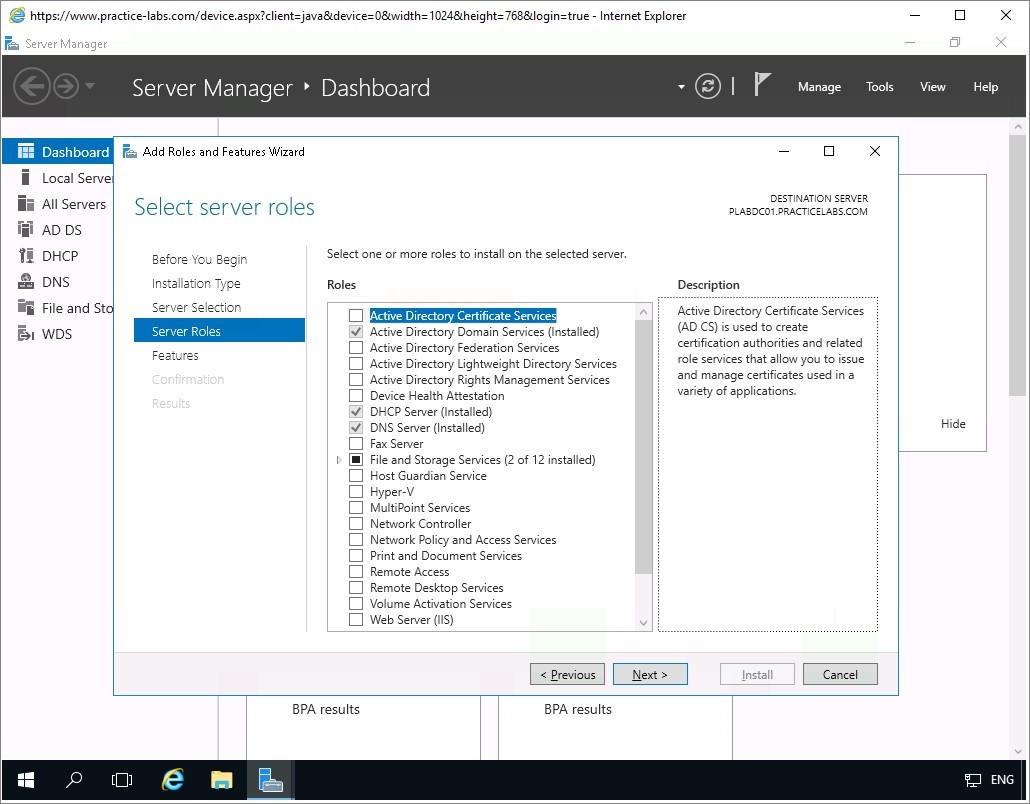Check the Network Controller role
Screen dimensions: 1030x804
[x=356, y=524]
